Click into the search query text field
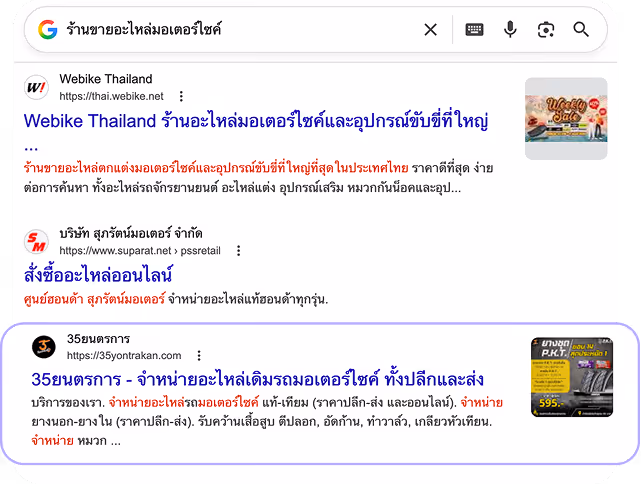 coord(241,29)
